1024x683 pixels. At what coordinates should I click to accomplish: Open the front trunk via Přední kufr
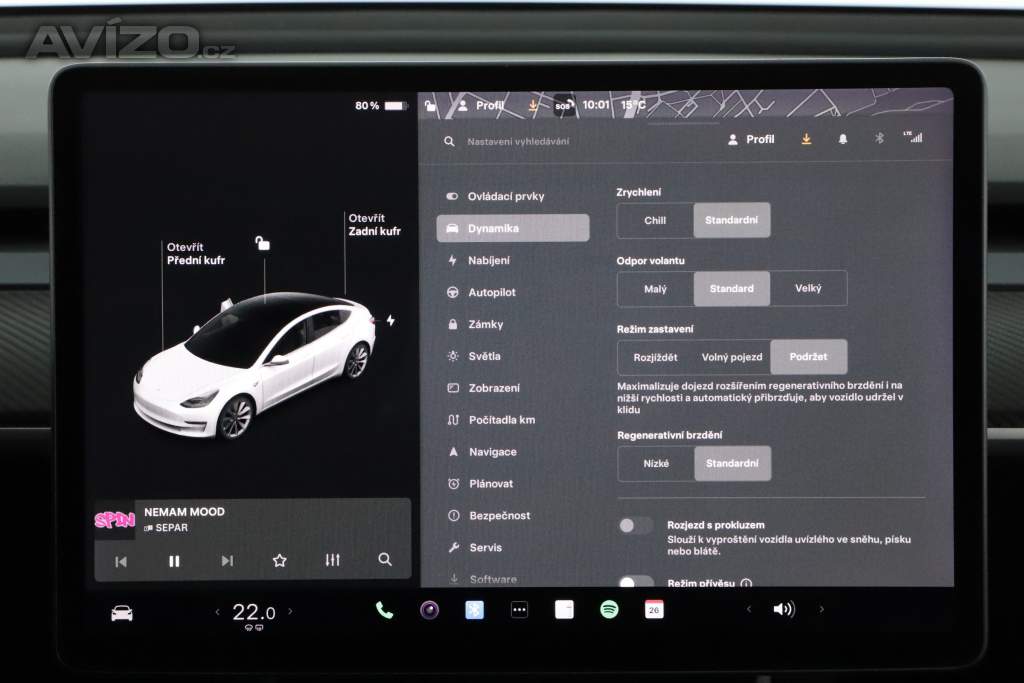195,254
